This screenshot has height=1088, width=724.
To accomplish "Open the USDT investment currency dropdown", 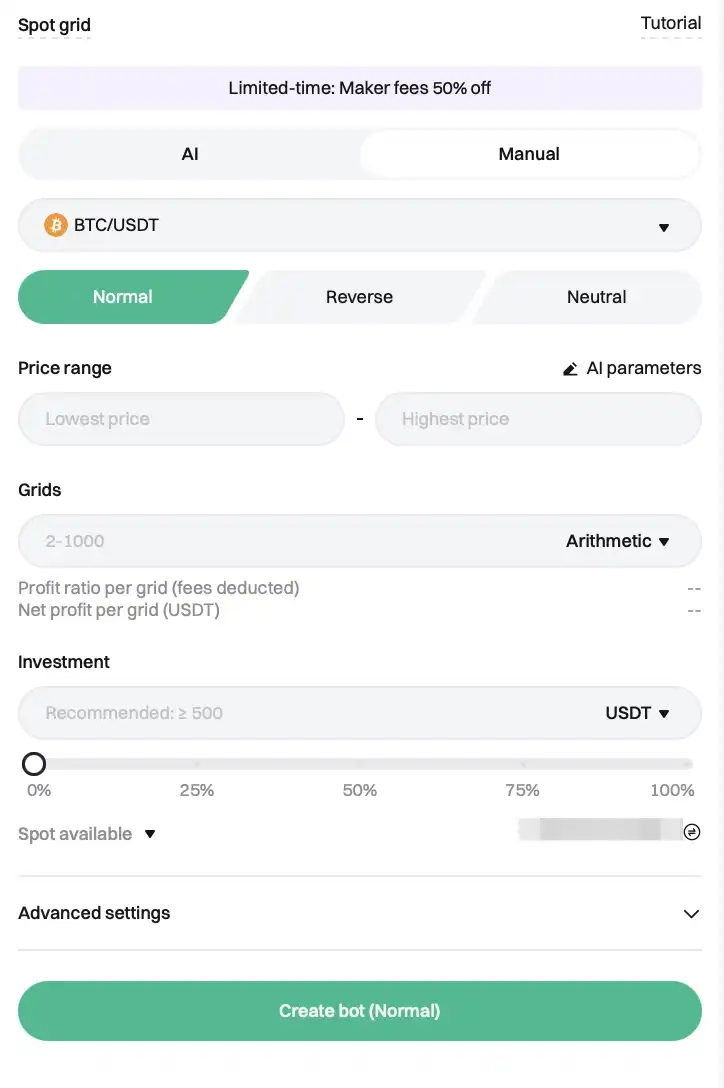I will (637, 713).
